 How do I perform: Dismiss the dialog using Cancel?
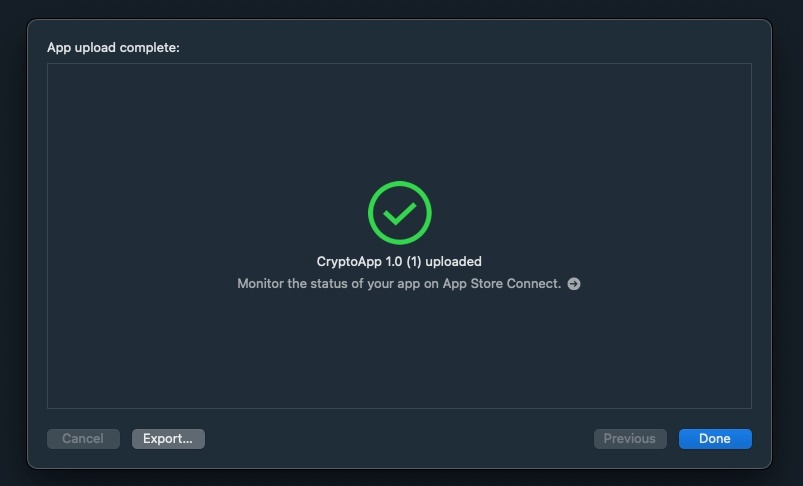click(x=83, y=439)
